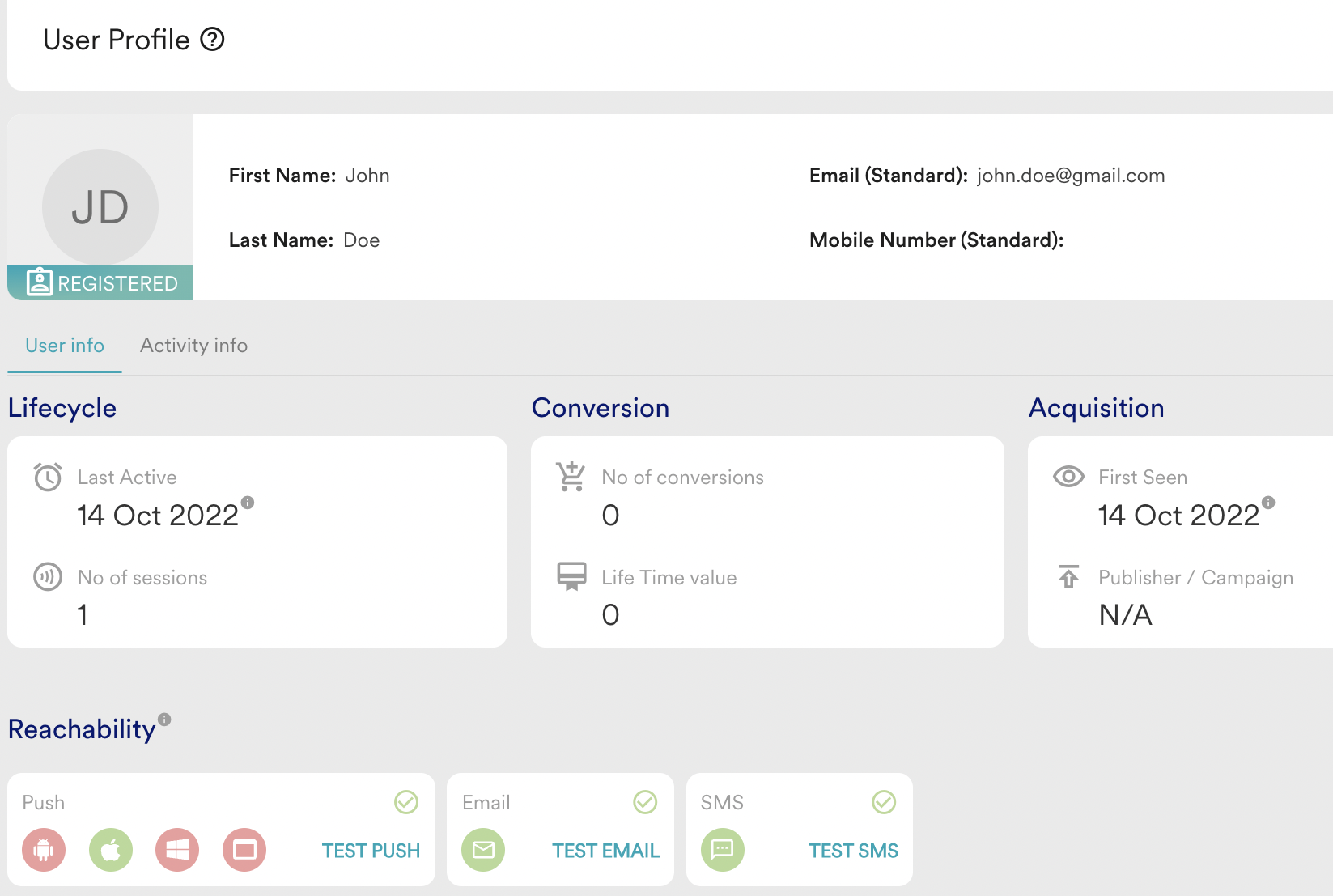Viewport: 1333px width, 896px height.
Task: Click info icon beside Last Active date
Action: point(248,503)
